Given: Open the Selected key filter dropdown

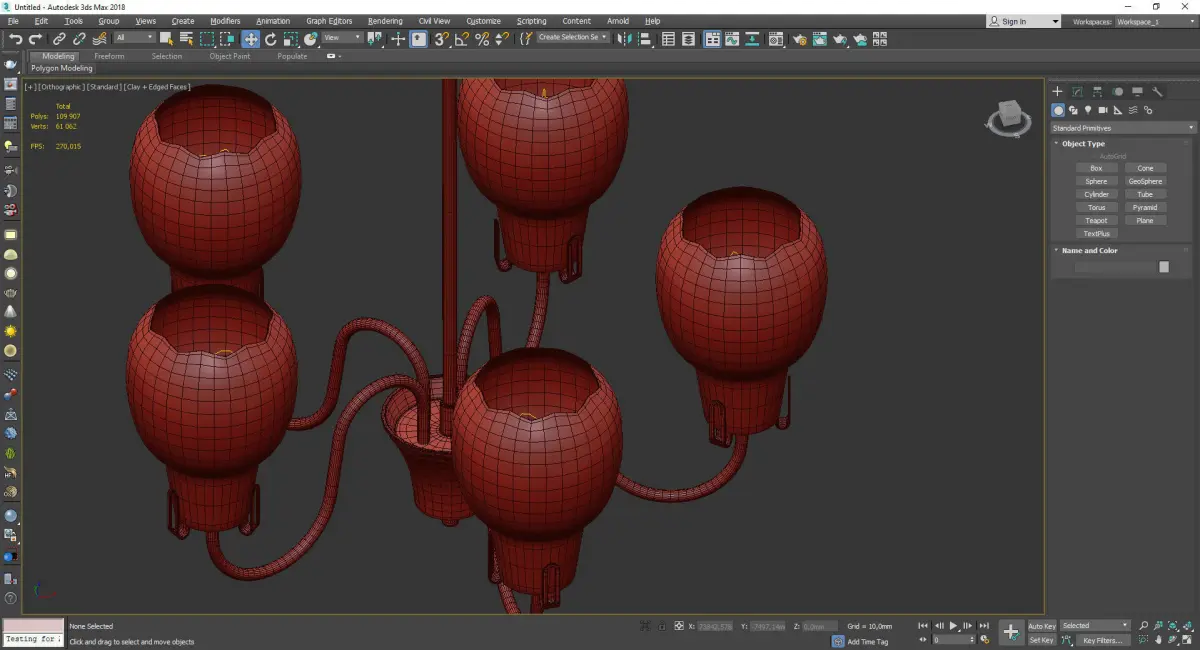Looking at the screenshot, I should pos(1095,626).
